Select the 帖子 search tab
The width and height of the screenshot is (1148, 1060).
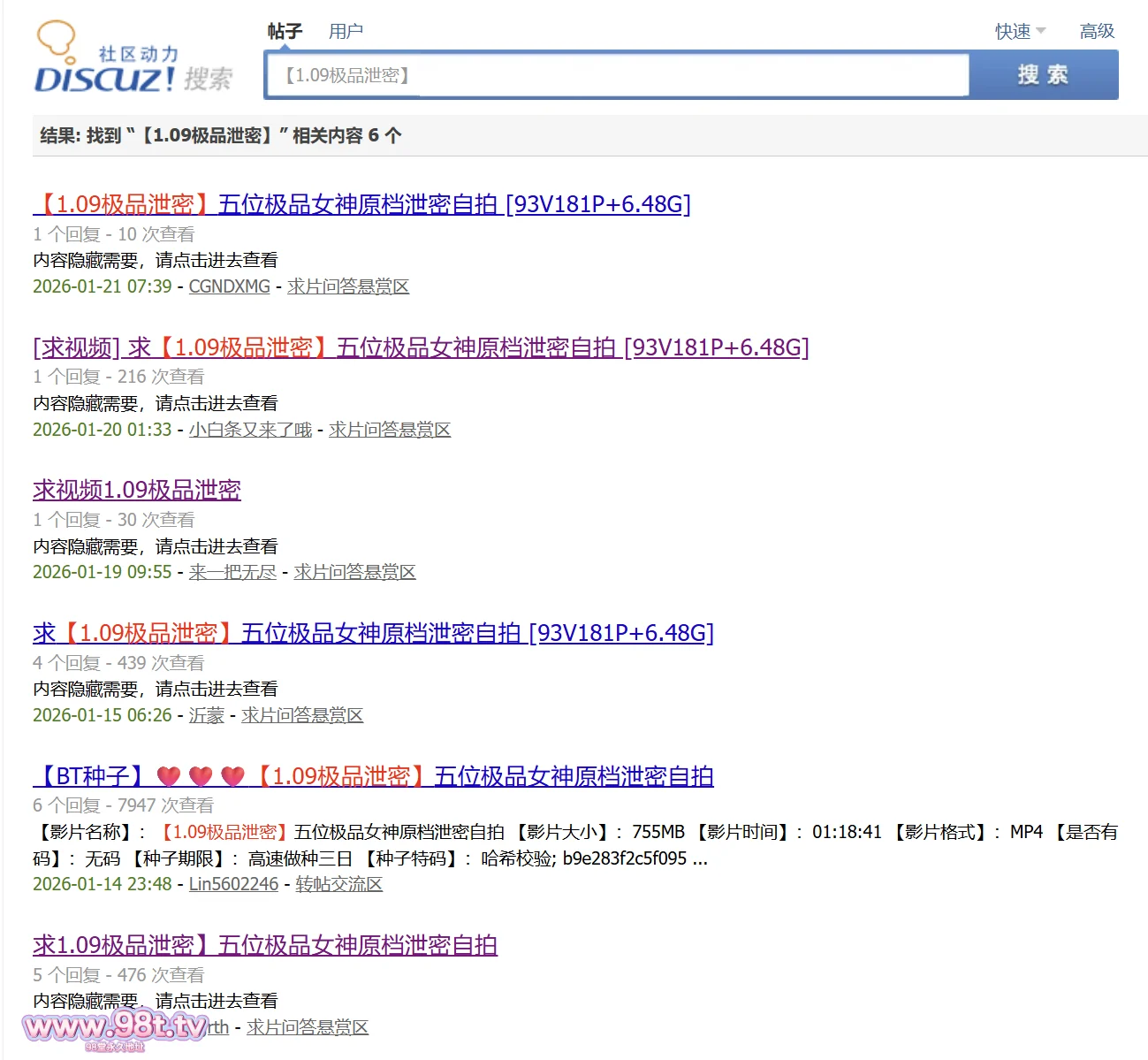[x=285, y=32]
